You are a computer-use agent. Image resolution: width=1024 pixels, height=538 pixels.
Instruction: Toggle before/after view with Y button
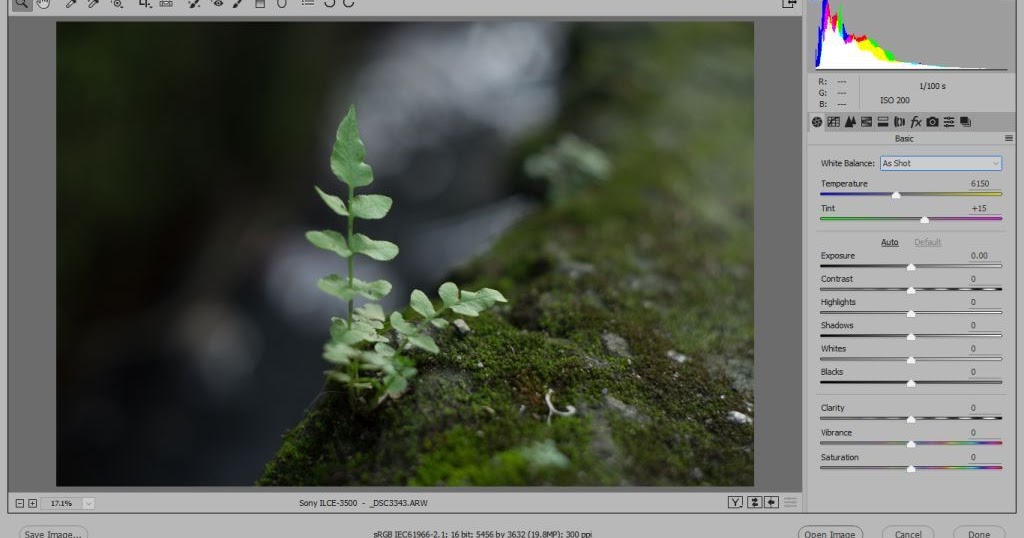point(736,502)
